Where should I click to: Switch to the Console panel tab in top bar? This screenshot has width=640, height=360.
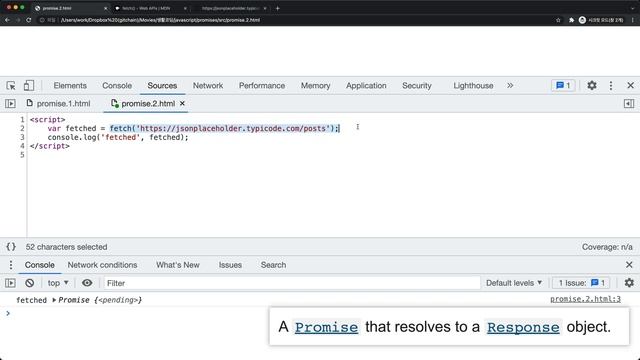tap(117, 86)
